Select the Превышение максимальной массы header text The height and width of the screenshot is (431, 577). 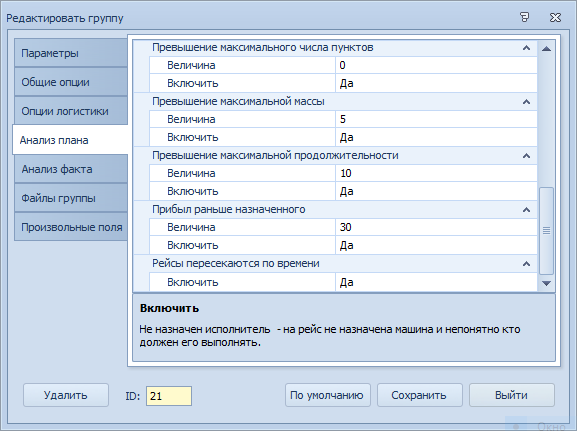[x=238, y=101]
